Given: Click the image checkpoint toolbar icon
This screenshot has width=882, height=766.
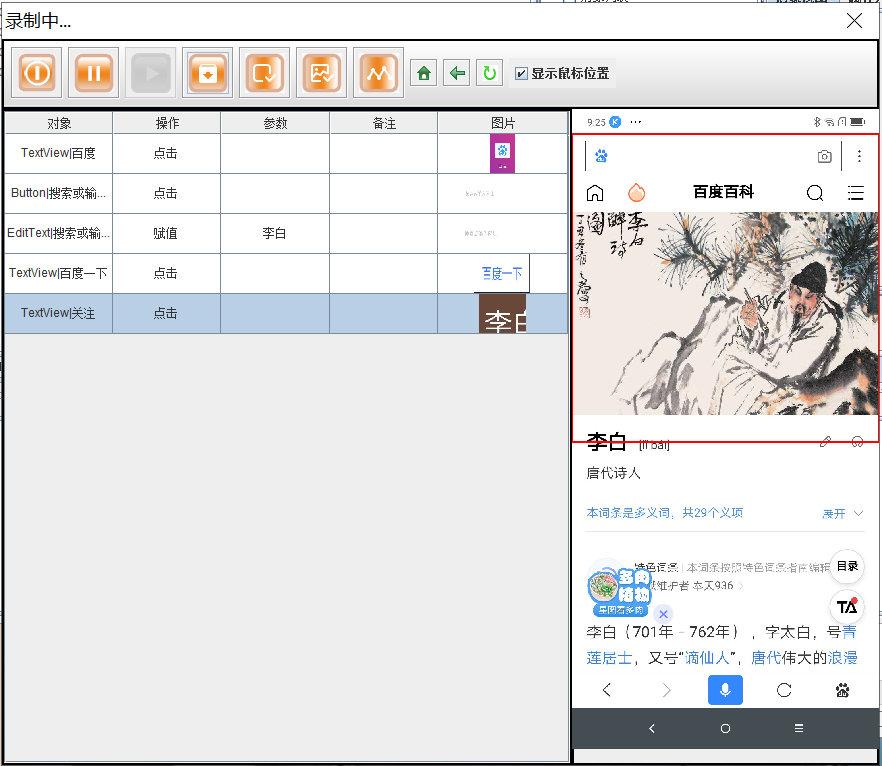Looking at the screenshot, I should coord(321,73).
